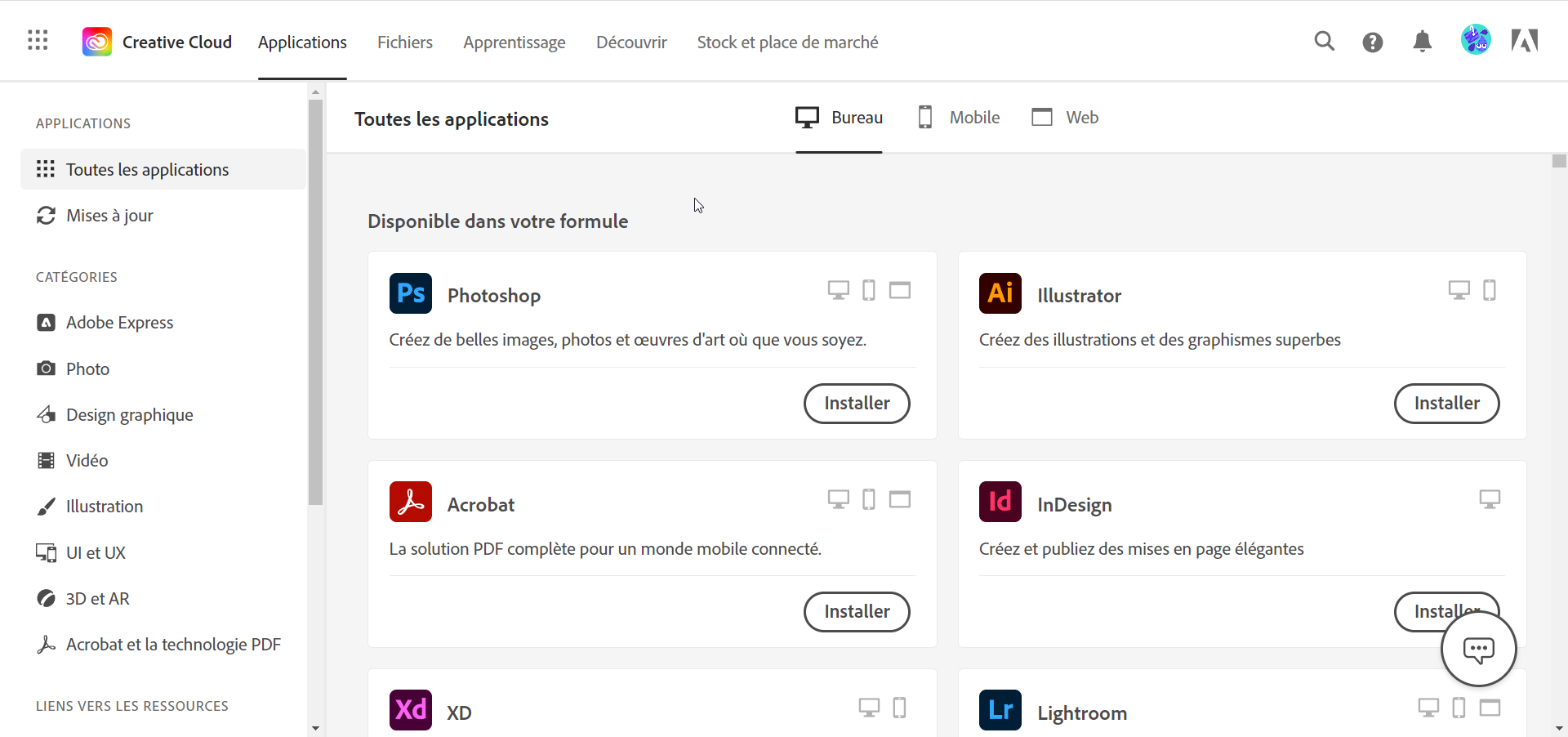The width and height of the screenshot is (1568, 737).
Task: Click Lightroom's web platform icon
Action: (x=1490, y=708)
